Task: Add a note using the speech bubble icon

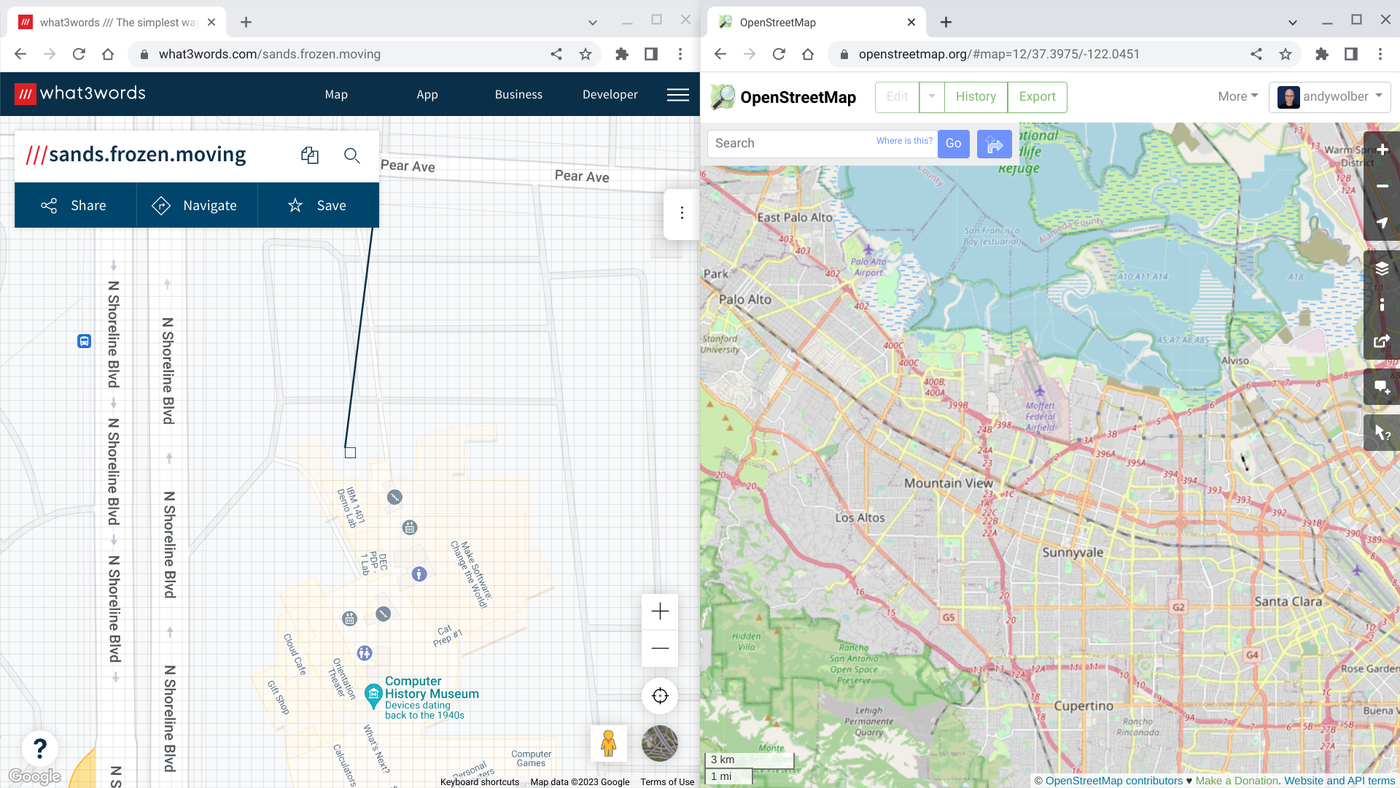Action: 1381,387
